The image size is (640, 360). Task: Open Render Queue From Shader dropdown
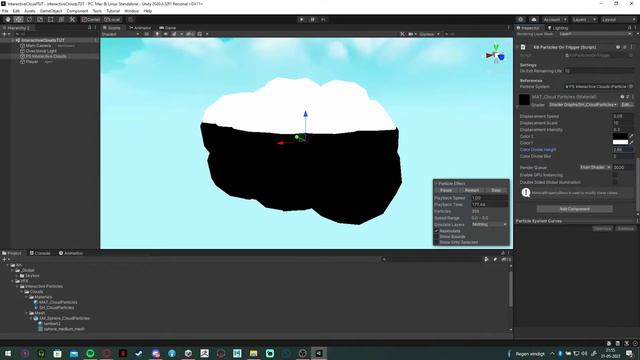click(596, 167)
